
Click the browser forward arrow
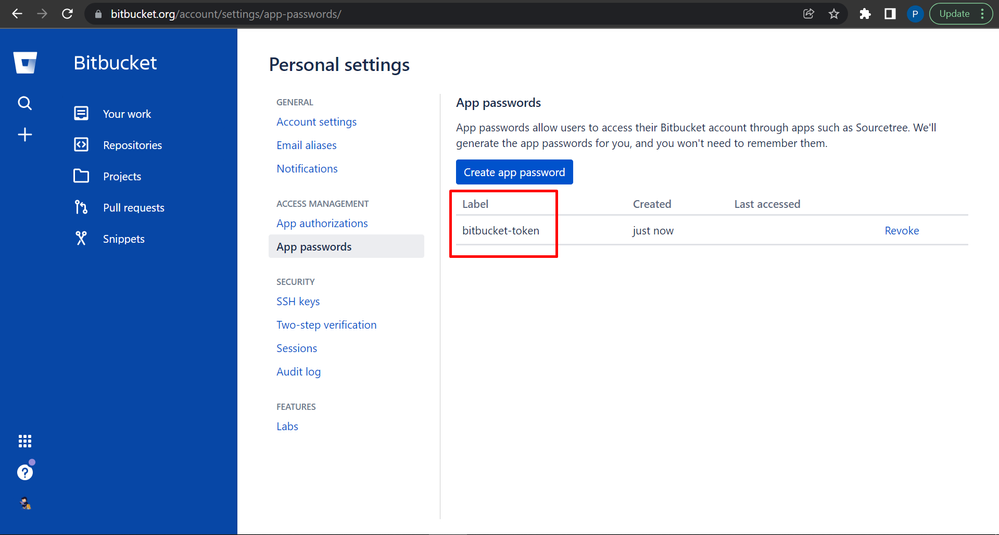(42, 13)
